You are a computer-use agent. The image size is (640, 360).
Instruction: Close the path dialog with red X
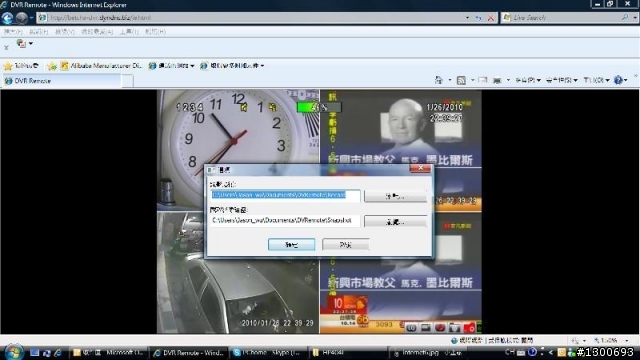tap(420, 168)
